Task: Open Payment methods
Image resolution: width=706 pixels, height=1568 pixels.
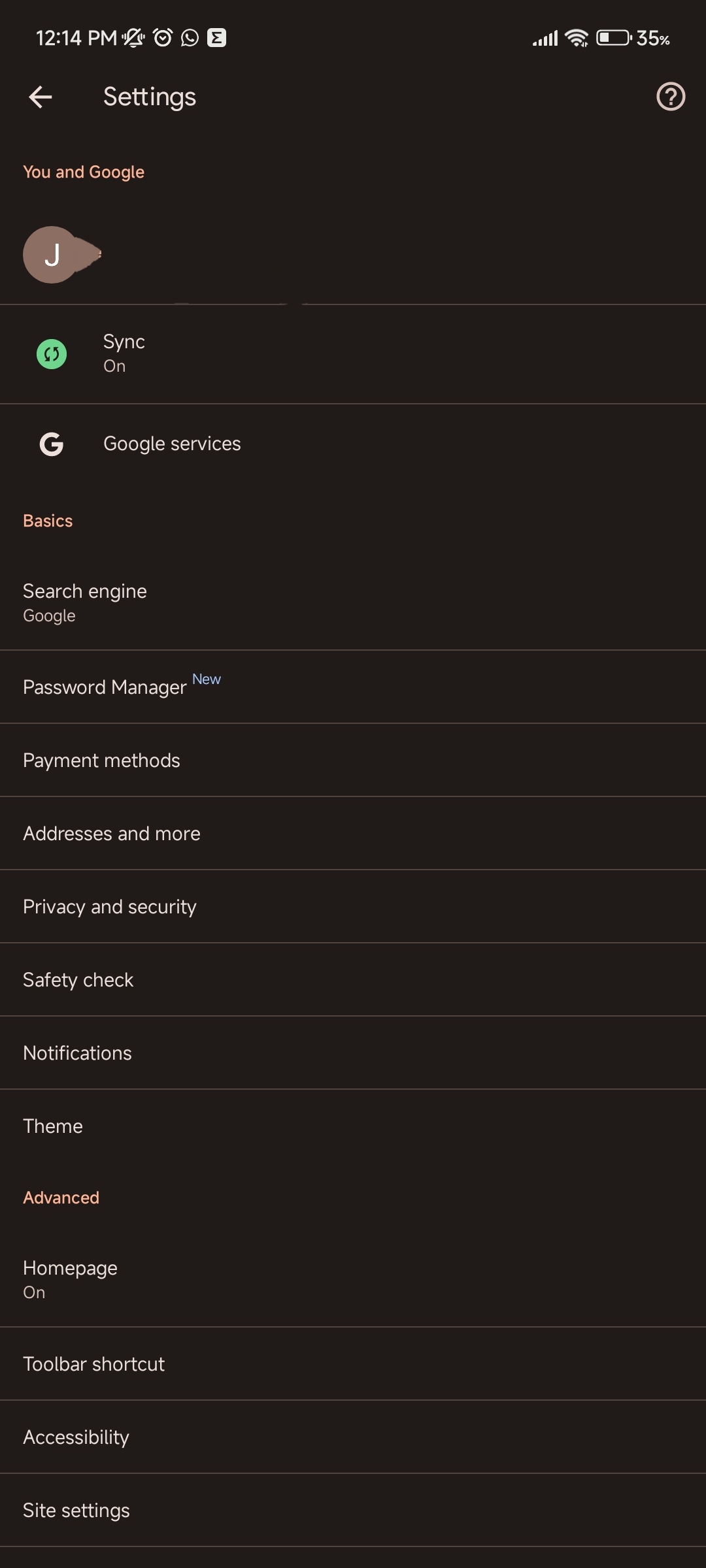Action: pos(101,760)
